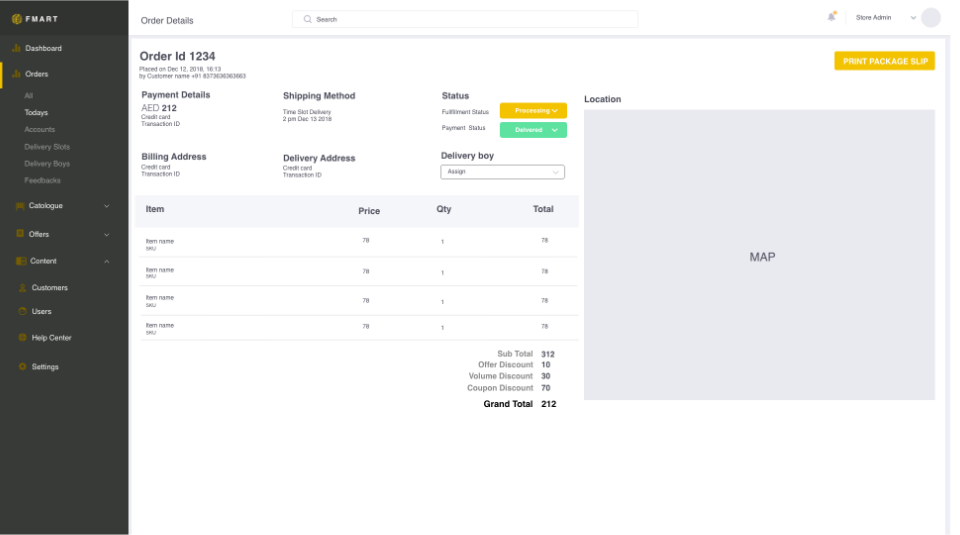Open the Delivered payment status dropdown
Screen dimensions: 960x535
point(533,130)
